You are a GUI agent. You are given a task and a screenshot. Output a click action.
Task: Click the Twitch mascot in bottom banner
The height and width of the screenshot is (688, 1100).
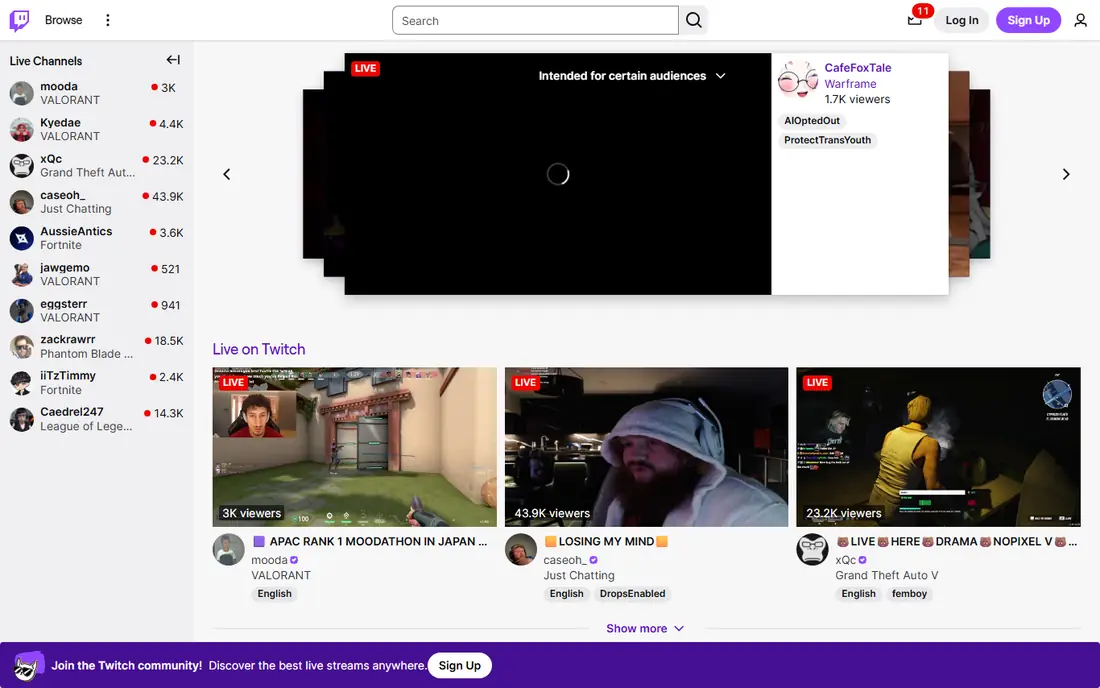(x=28, y=665)
